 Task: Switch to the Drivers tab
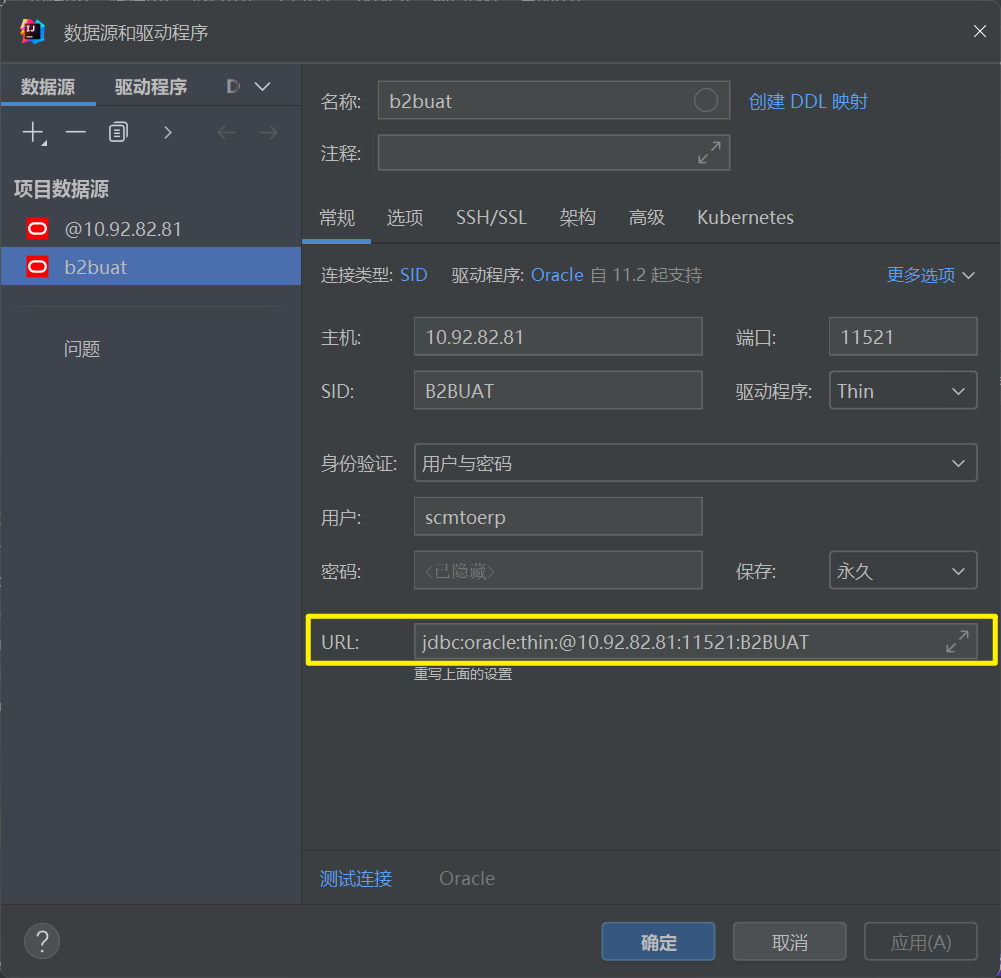click(x=151, y=87)
